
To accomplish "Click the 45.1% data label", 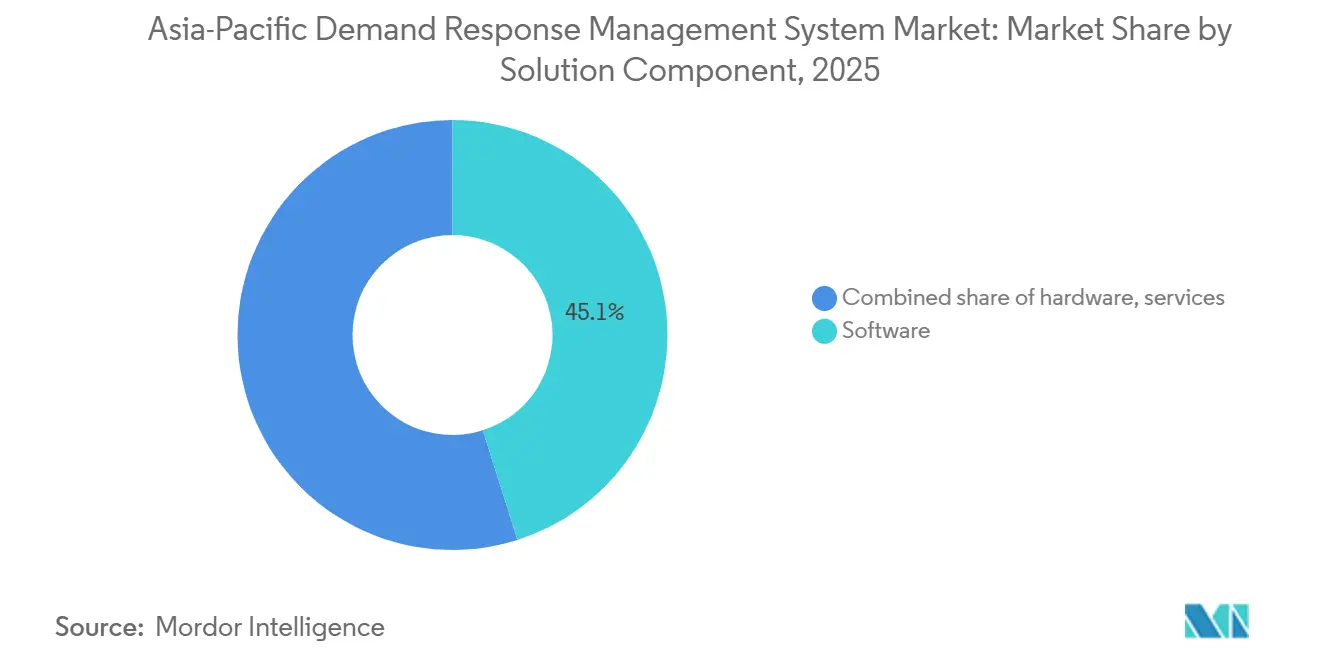I will [x=594, y=312].
